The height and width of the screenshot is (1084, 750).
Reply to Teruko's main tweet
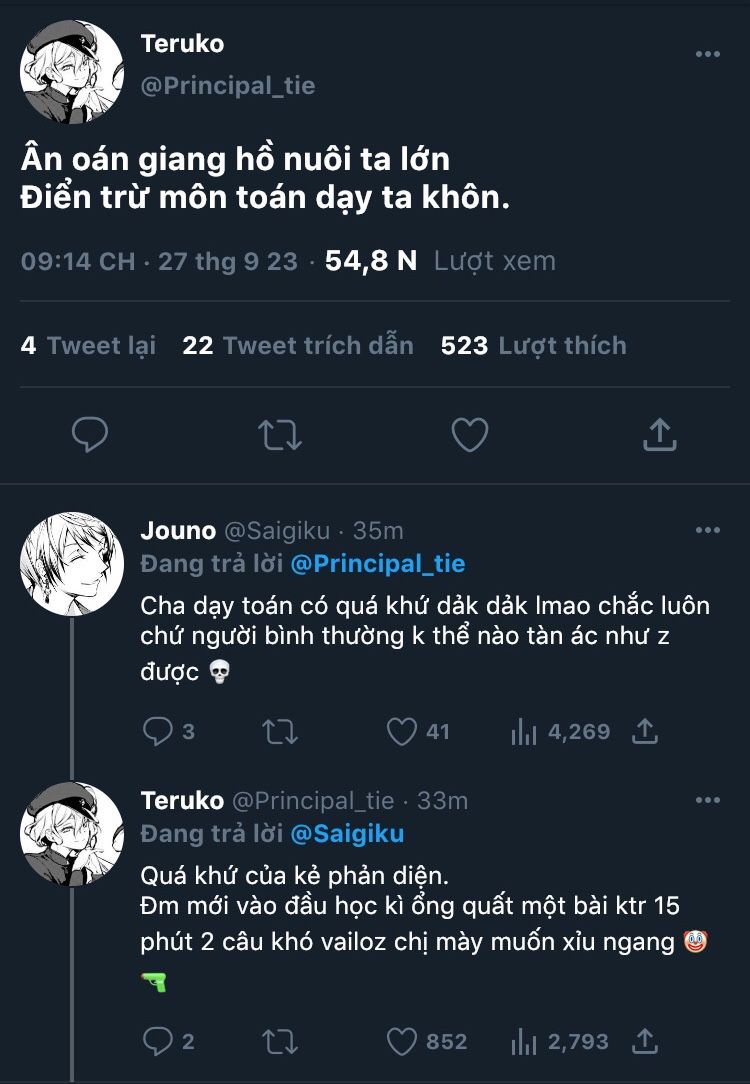pos(90,435)
